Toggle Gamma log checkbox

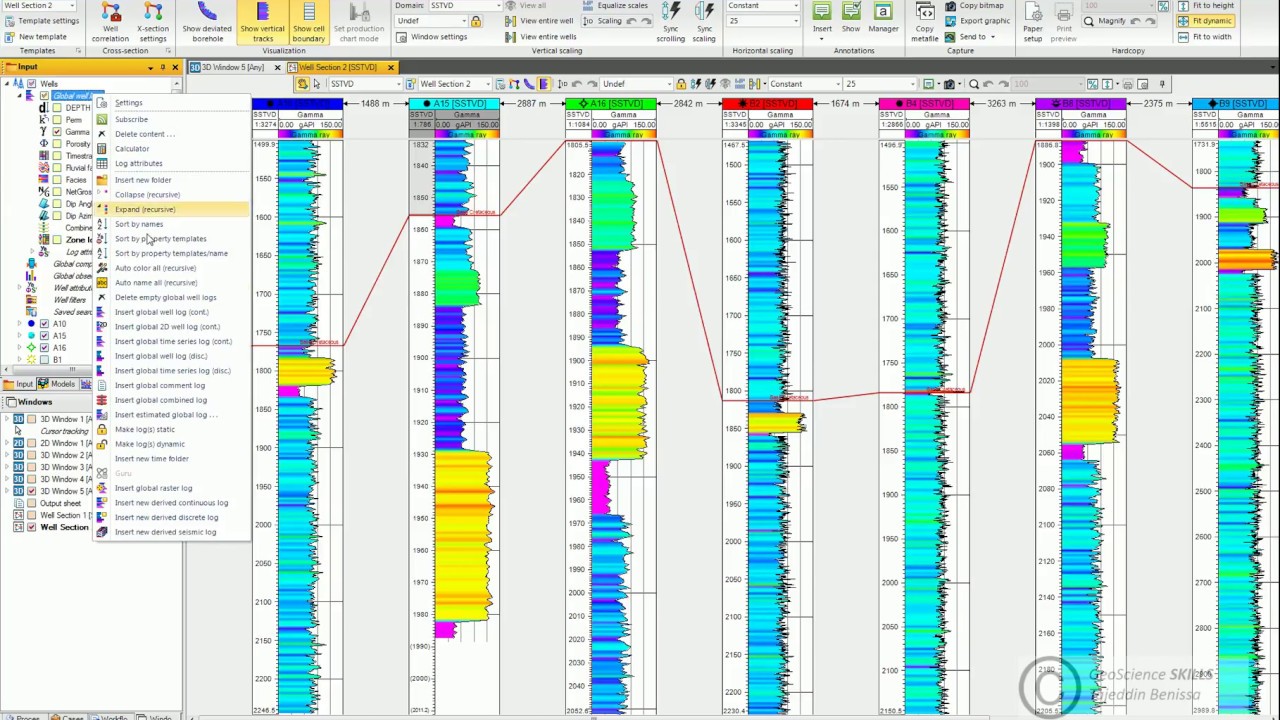56,132
